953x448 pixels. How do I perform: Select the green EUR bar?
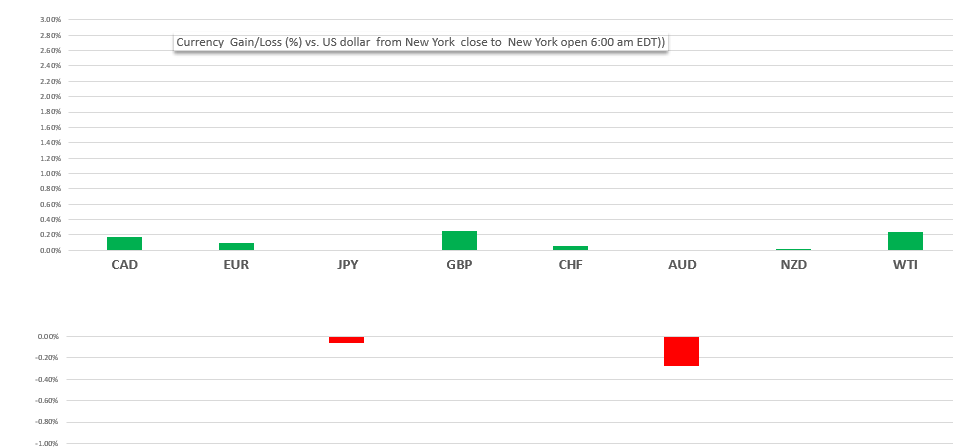[x=236, y=246]
